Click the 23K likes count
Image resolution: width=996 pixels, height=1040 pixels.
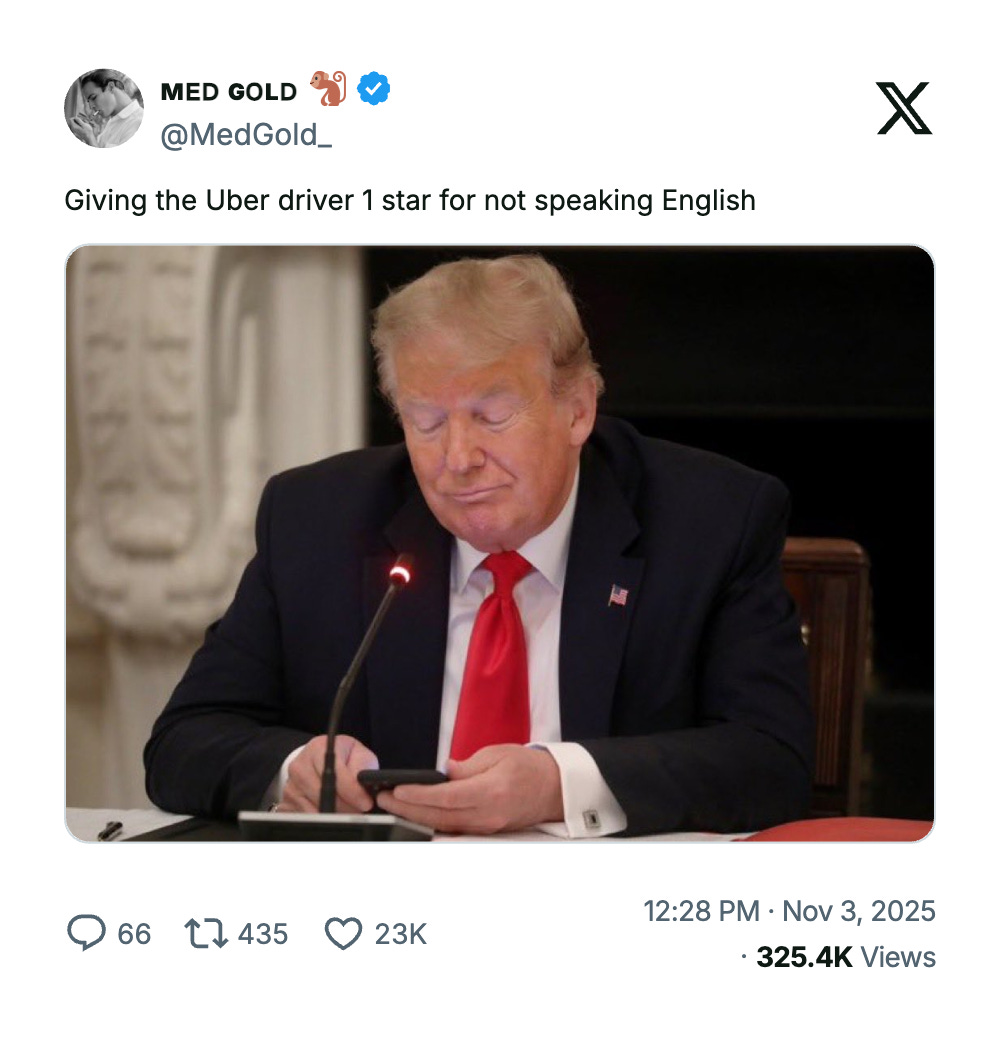(401, 934)
